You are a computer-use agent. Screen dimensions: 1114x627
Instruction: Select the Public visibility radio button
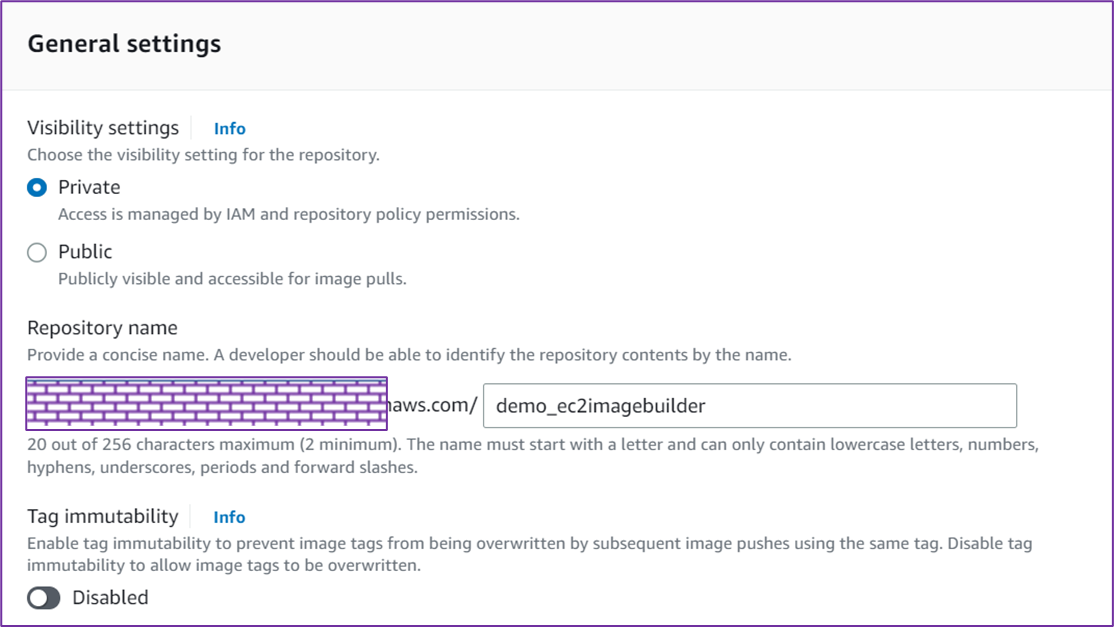point(37,252)
